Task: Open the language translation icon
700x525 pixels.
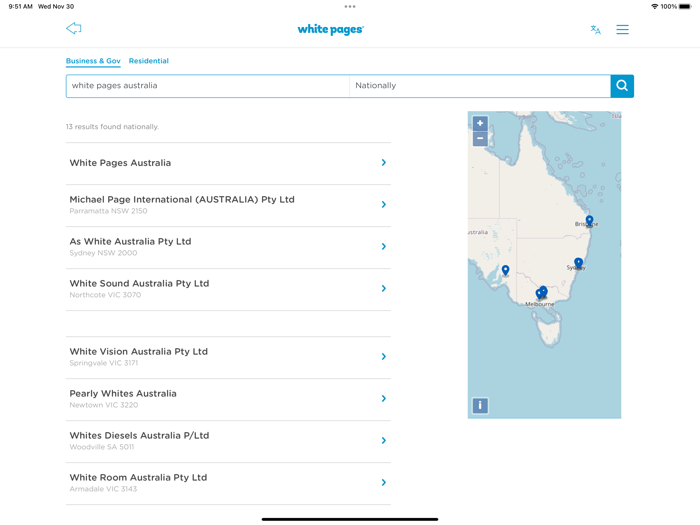Action: 596,29
